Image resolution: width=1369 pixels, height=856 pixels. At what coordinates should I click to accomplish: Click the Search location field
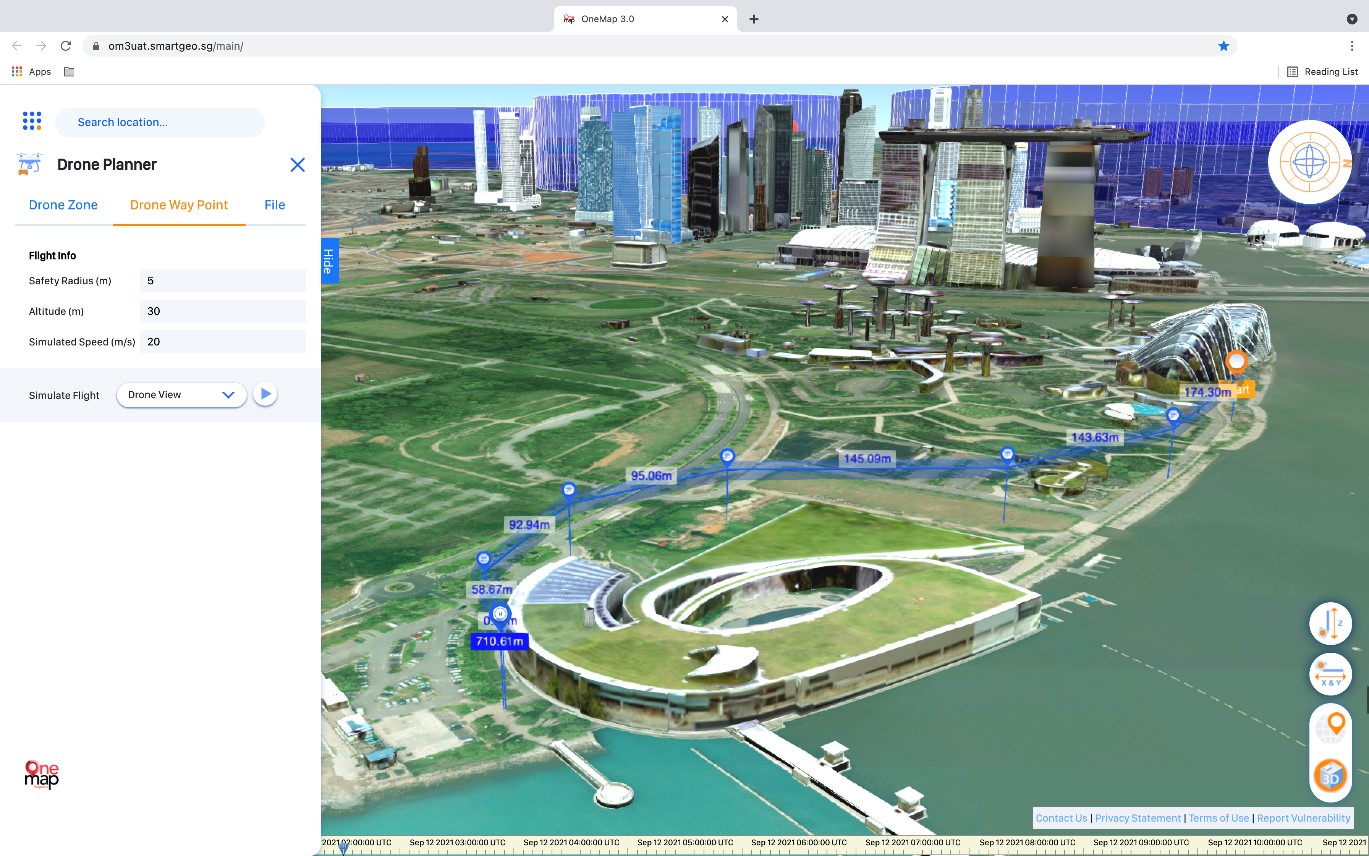pos(160,122)
